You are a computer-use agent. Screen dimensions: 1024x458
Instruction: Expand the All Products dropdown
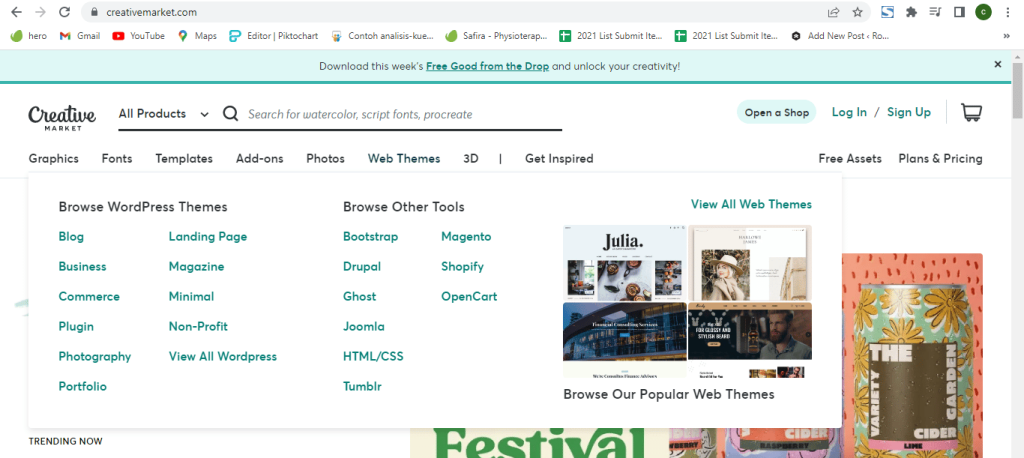point(163,114)
